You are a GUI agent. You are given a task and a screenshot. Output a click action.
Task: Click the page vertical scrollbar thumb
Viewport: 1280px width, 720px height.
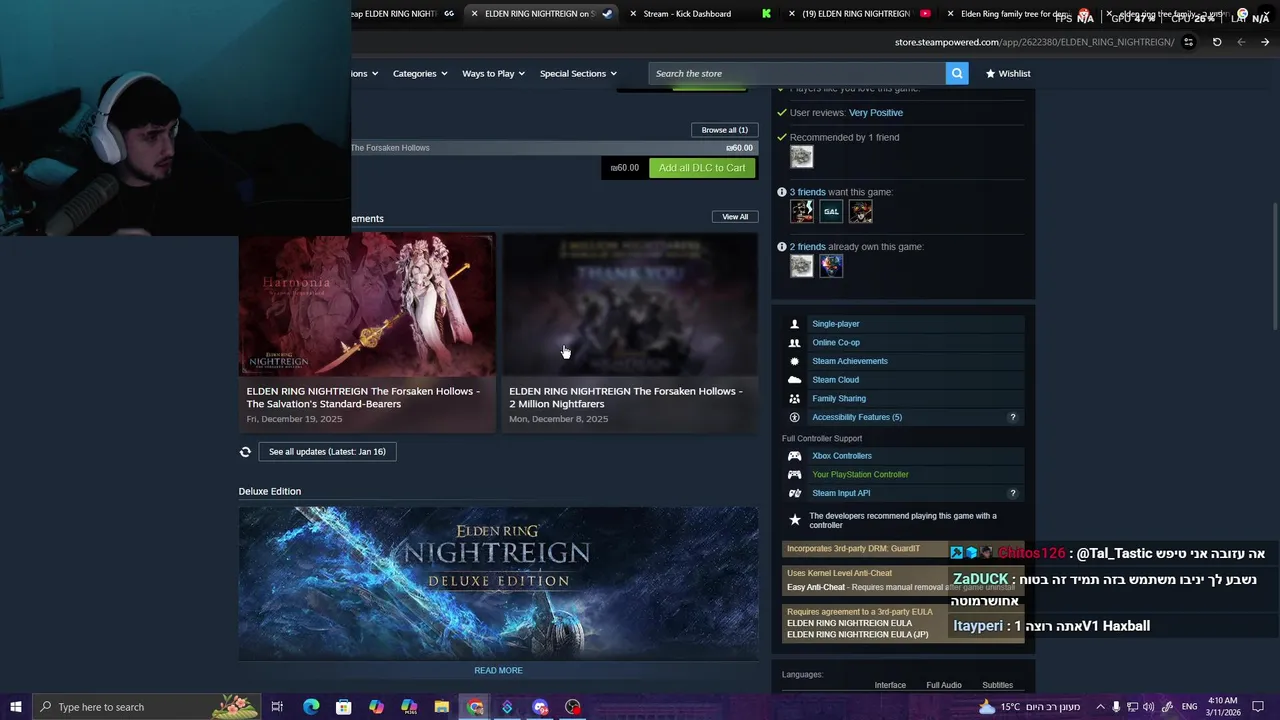click(1274, 265)
